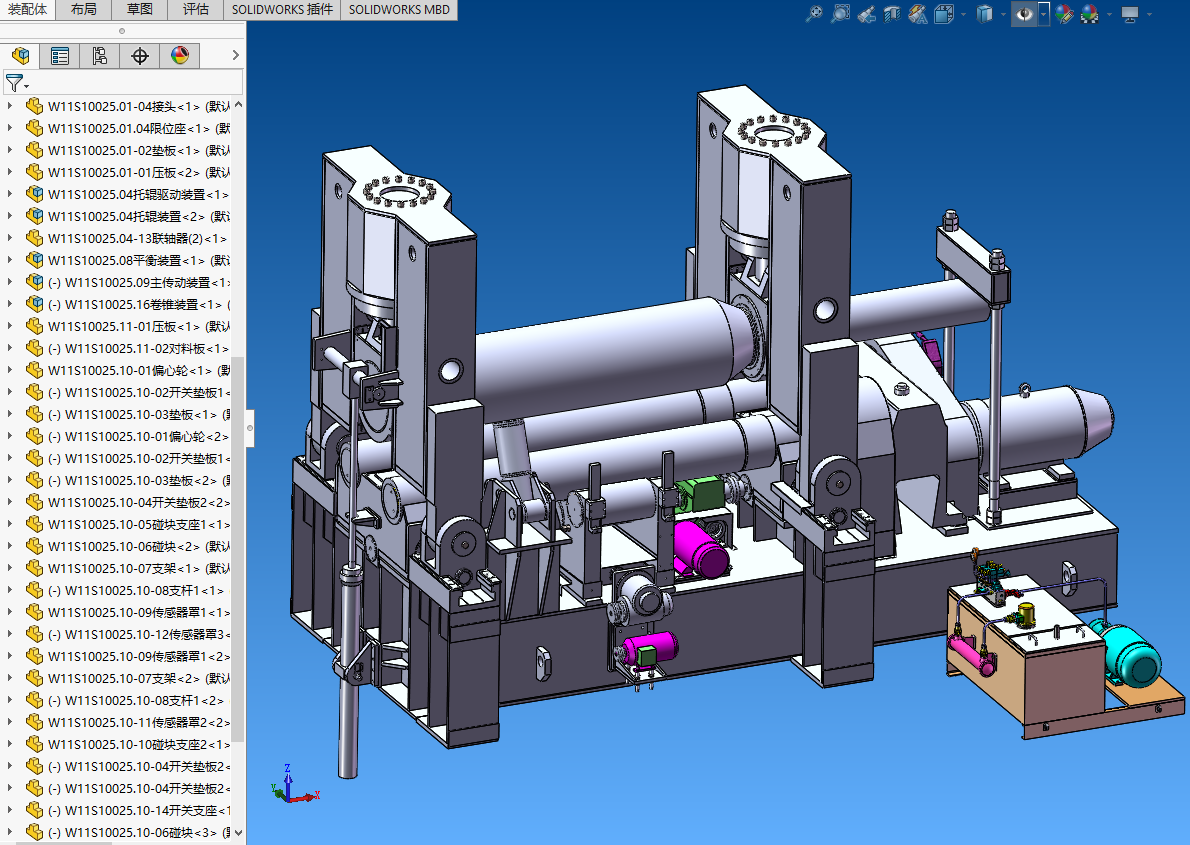
Task: Activate the Section View tool
Action: [892, 14]
